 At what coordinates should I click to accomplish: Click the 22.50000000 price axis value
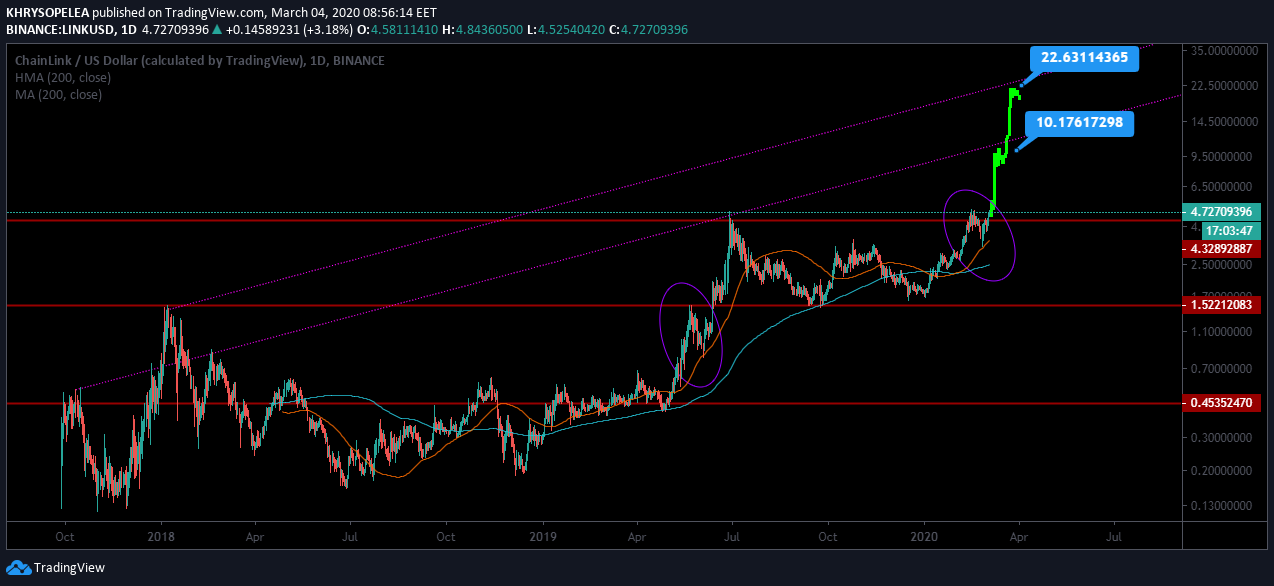(1224, 86)
